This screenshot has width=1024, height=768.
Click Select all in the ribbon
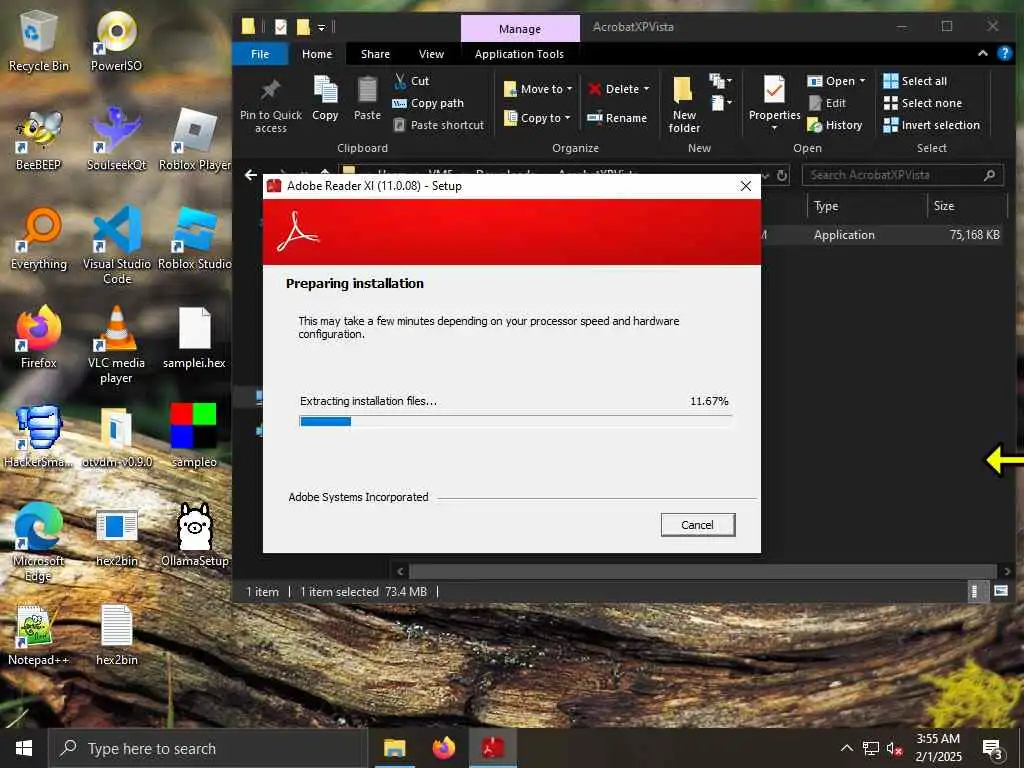(x=916, y=81)
